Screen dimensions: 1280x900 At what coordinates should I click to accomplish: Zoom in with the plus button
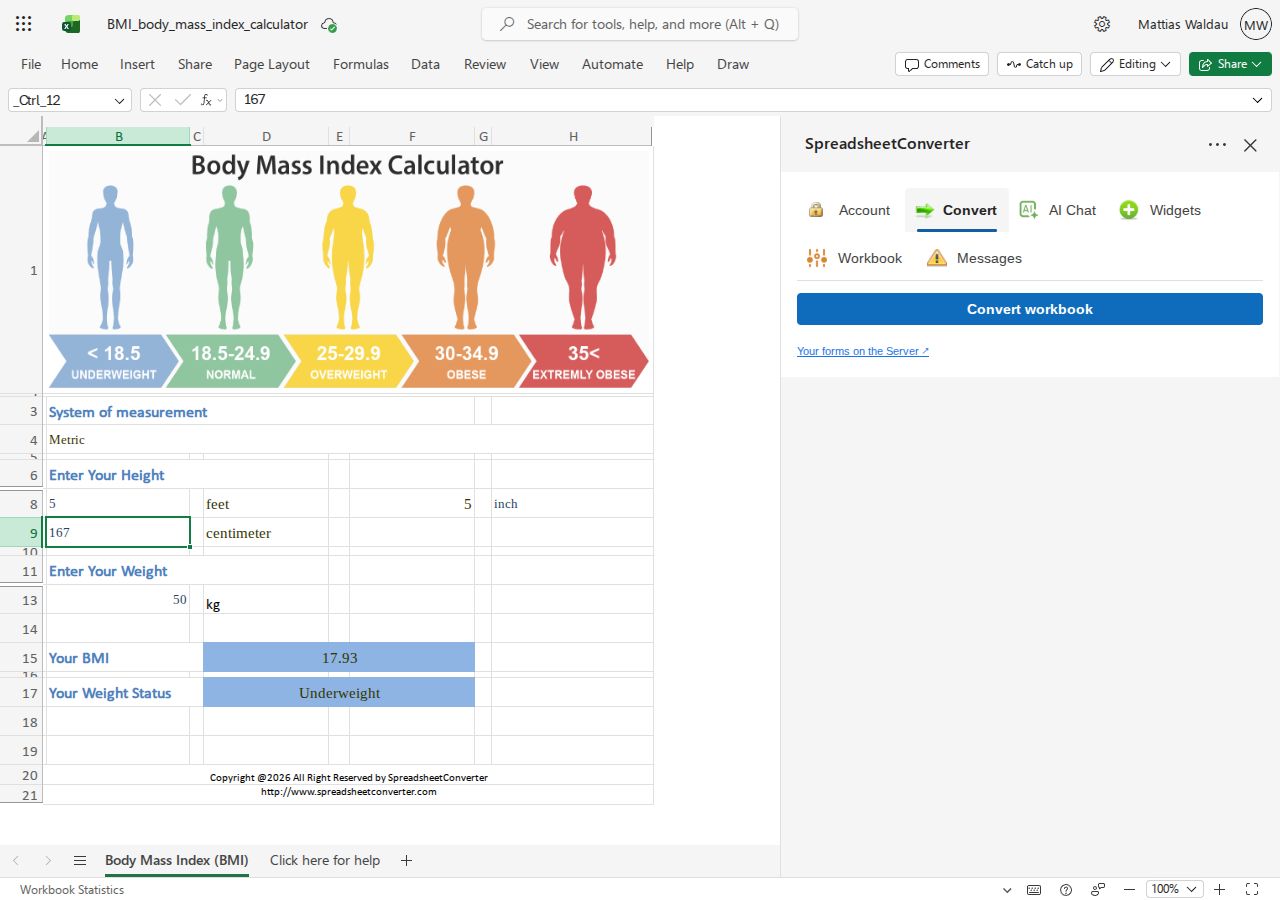pyautogui.click(x=1219, y=889)
